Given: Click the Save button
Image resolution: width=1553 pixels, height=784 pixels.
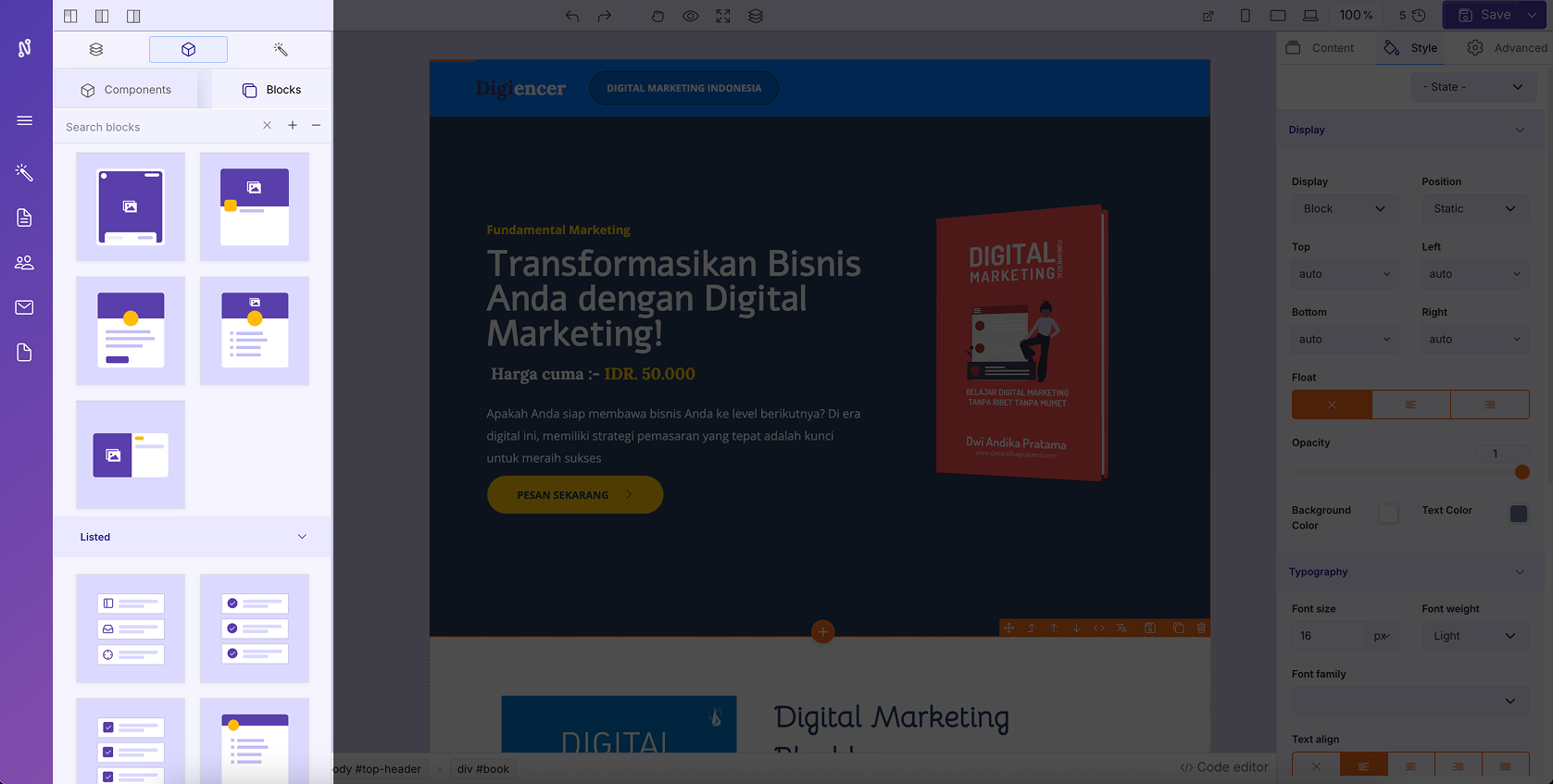Looking at the screenshot, I should [x=1484, y=15].
